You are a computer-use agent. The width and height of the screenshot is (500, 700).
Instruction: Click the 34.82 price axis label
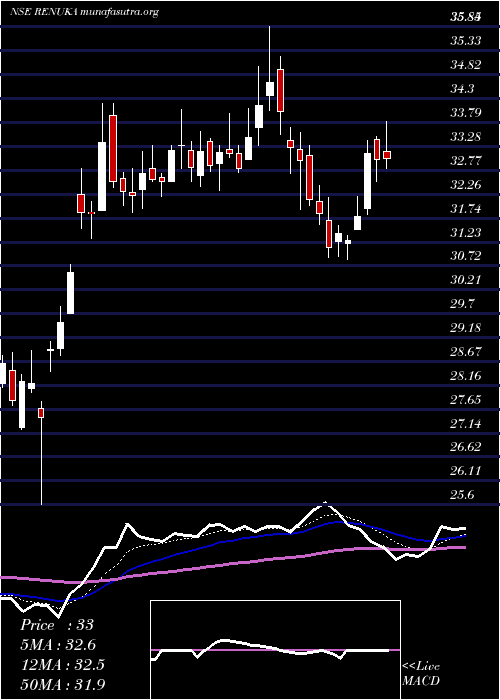tap(466, 65)
